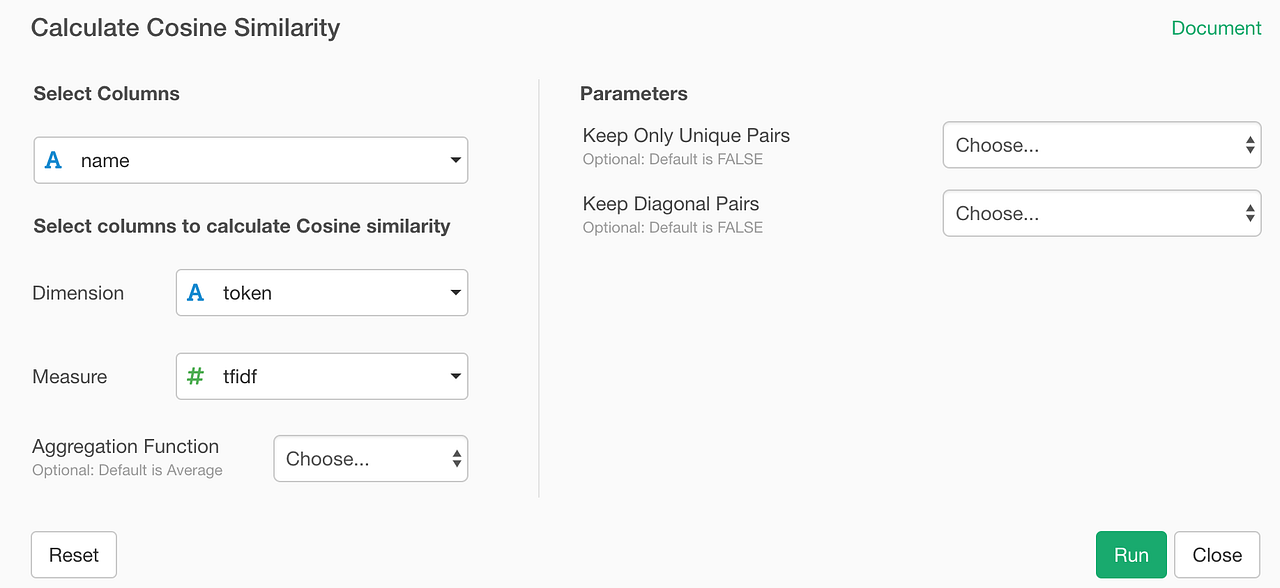This screenshot has width=1280, height=588.
Task: Click the caret arrow on tfidf dropdown
Action: click(x=456, y=377)
